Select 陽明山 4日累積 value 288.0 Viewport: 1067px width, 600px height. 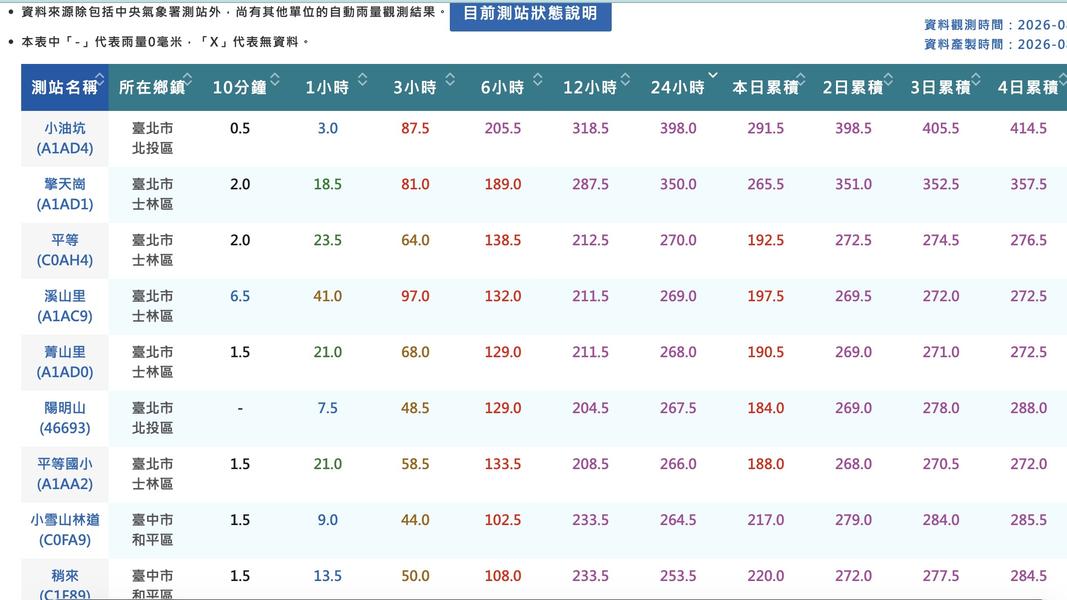[x=1028, y=408]
